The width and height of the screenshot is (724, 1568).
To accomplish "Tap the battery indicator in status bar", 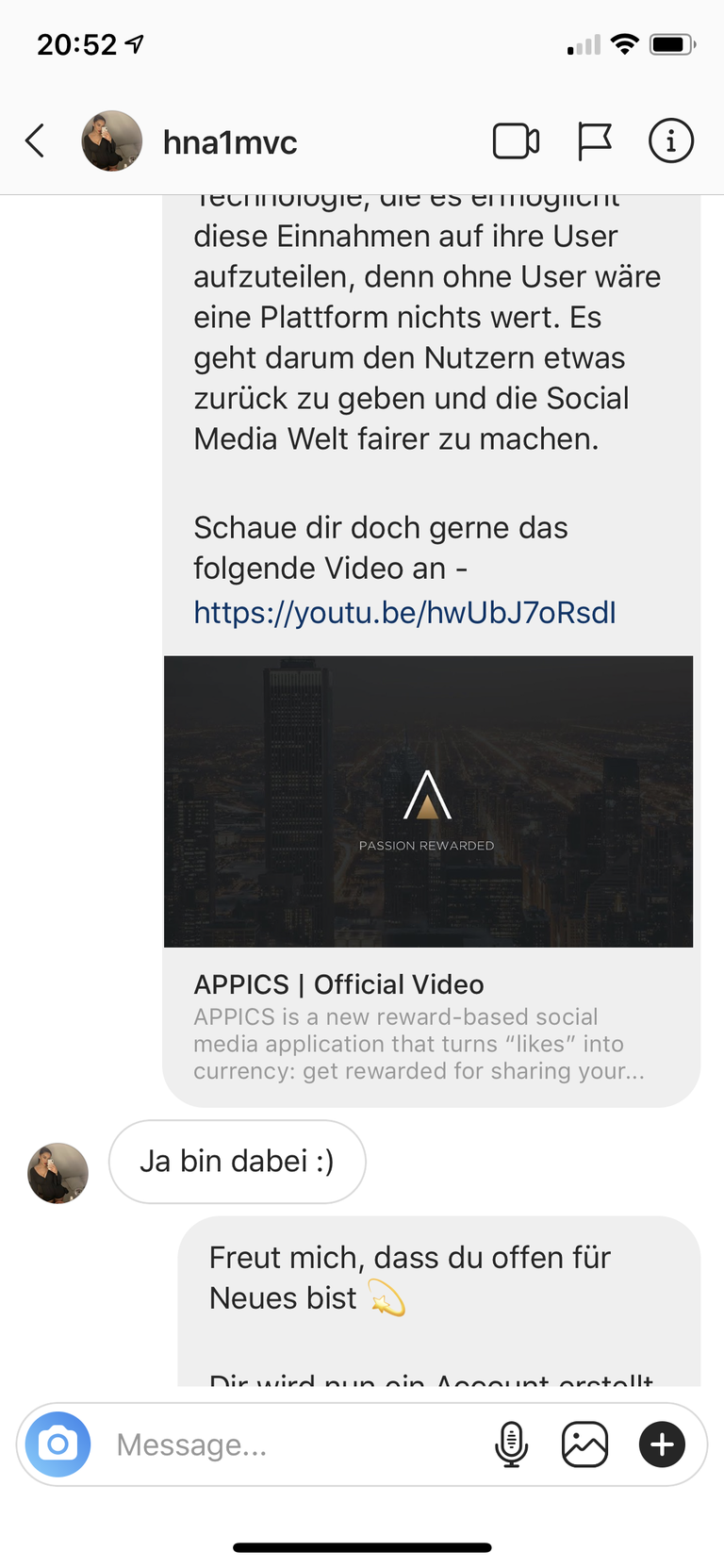I will pyautogui.click(x=673, y=44).
